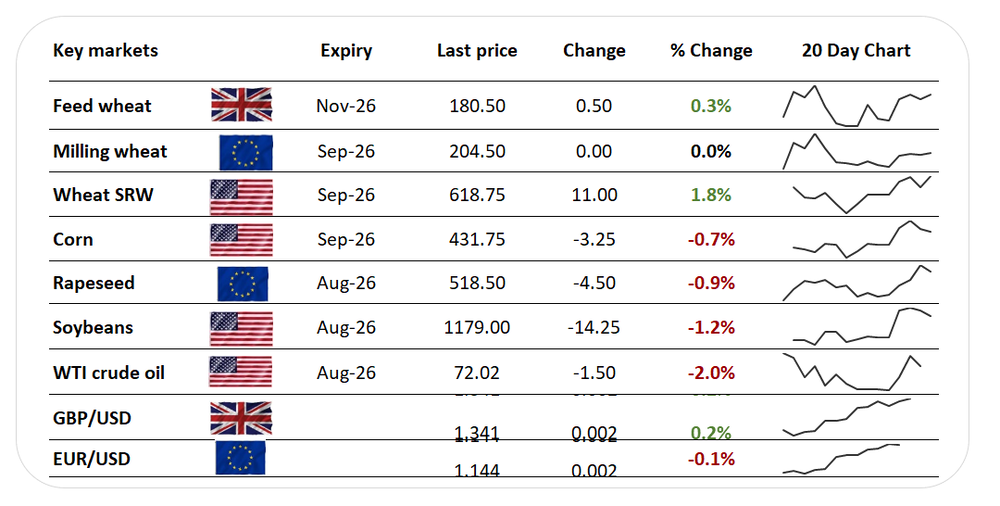Click the EU flag beside Milling wheat

(x=246, y=153)
